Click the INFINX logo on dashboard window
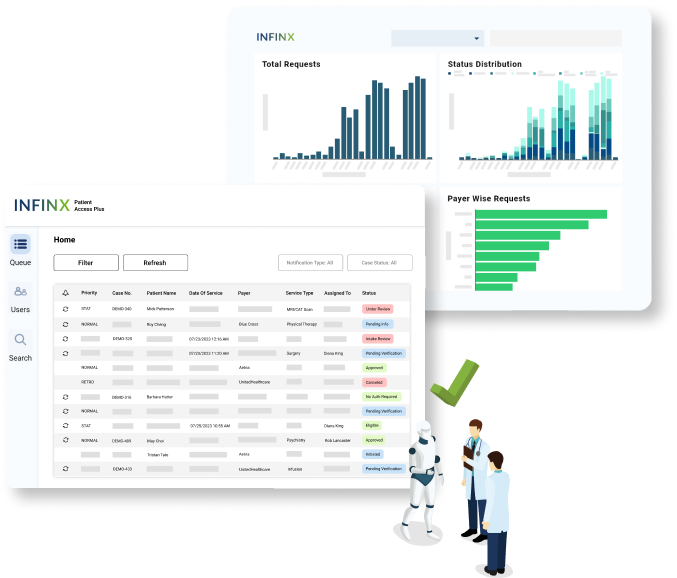This screenshot has width=677, height=578. click(x=275, y=37)
